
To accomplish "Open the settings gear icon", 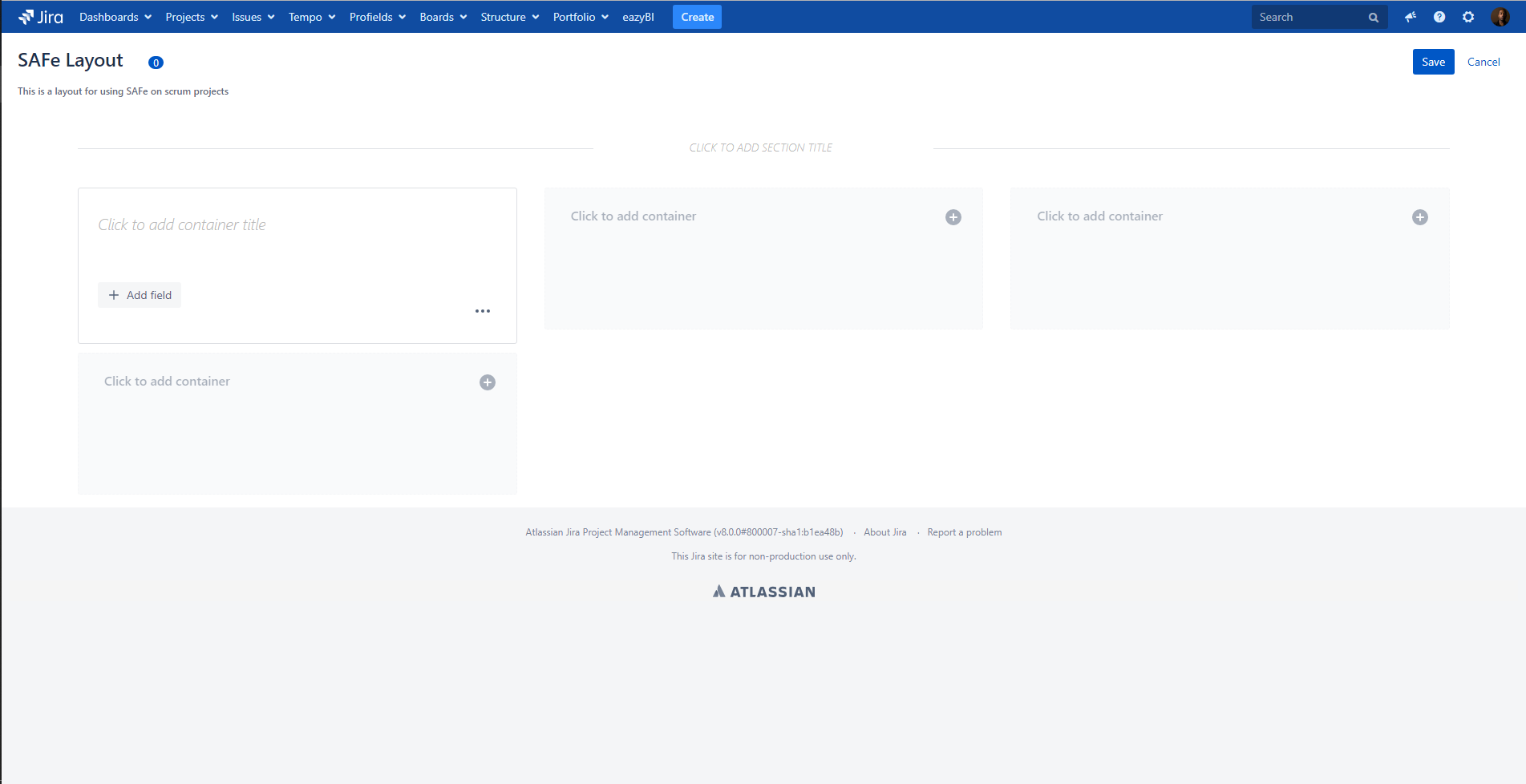I will pos(1468,17).
